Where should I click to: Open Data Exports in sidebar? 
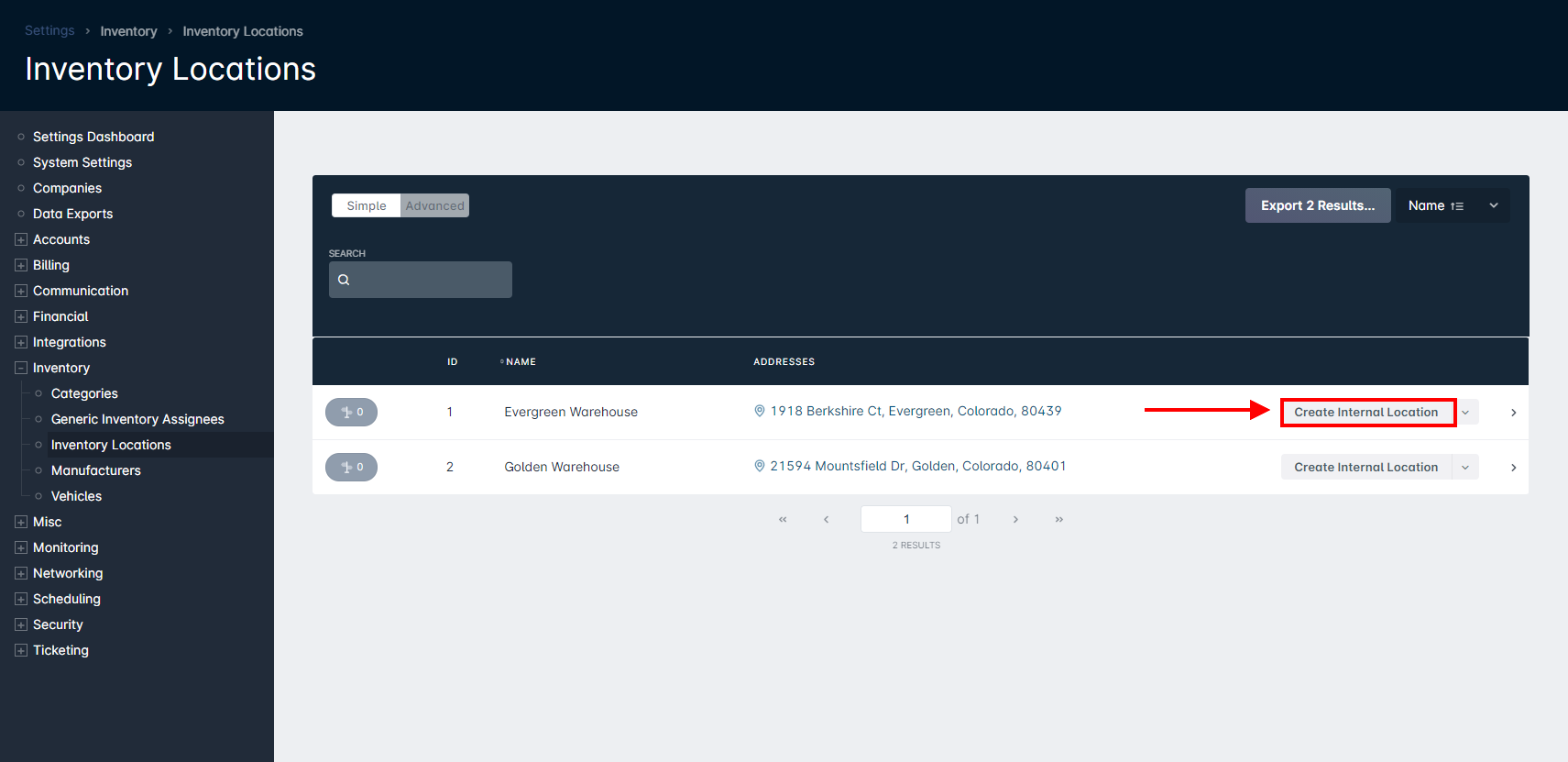(72, 214)
